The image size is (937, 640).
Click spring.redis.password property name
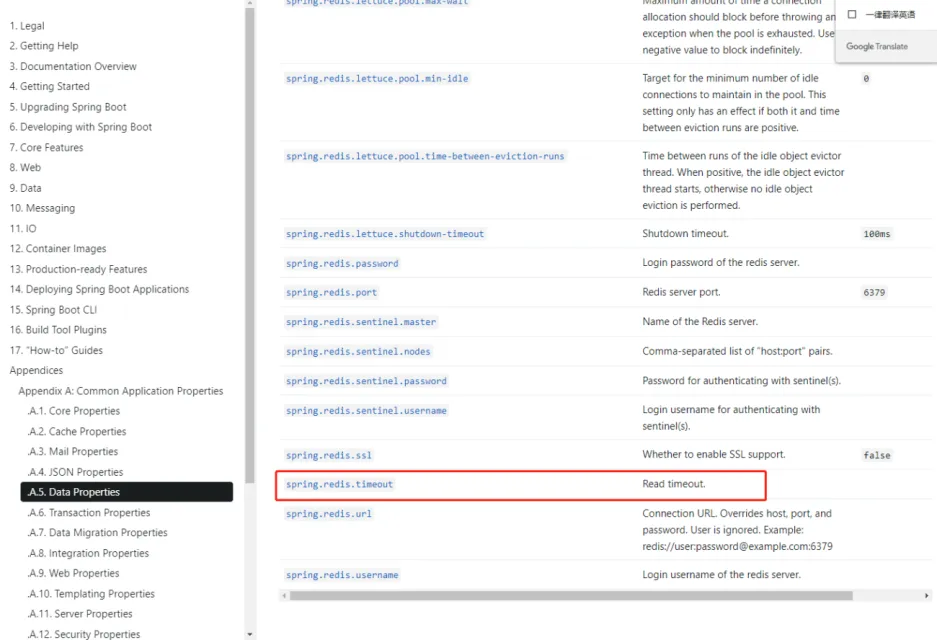point(342,264)
